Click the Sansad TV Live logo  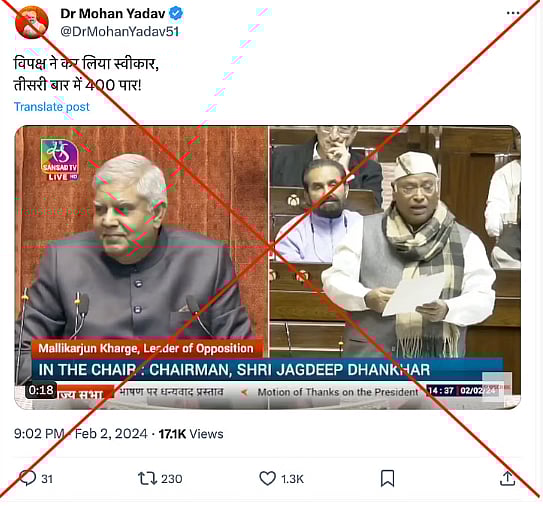pyautogui.click(x=60, y=160)
